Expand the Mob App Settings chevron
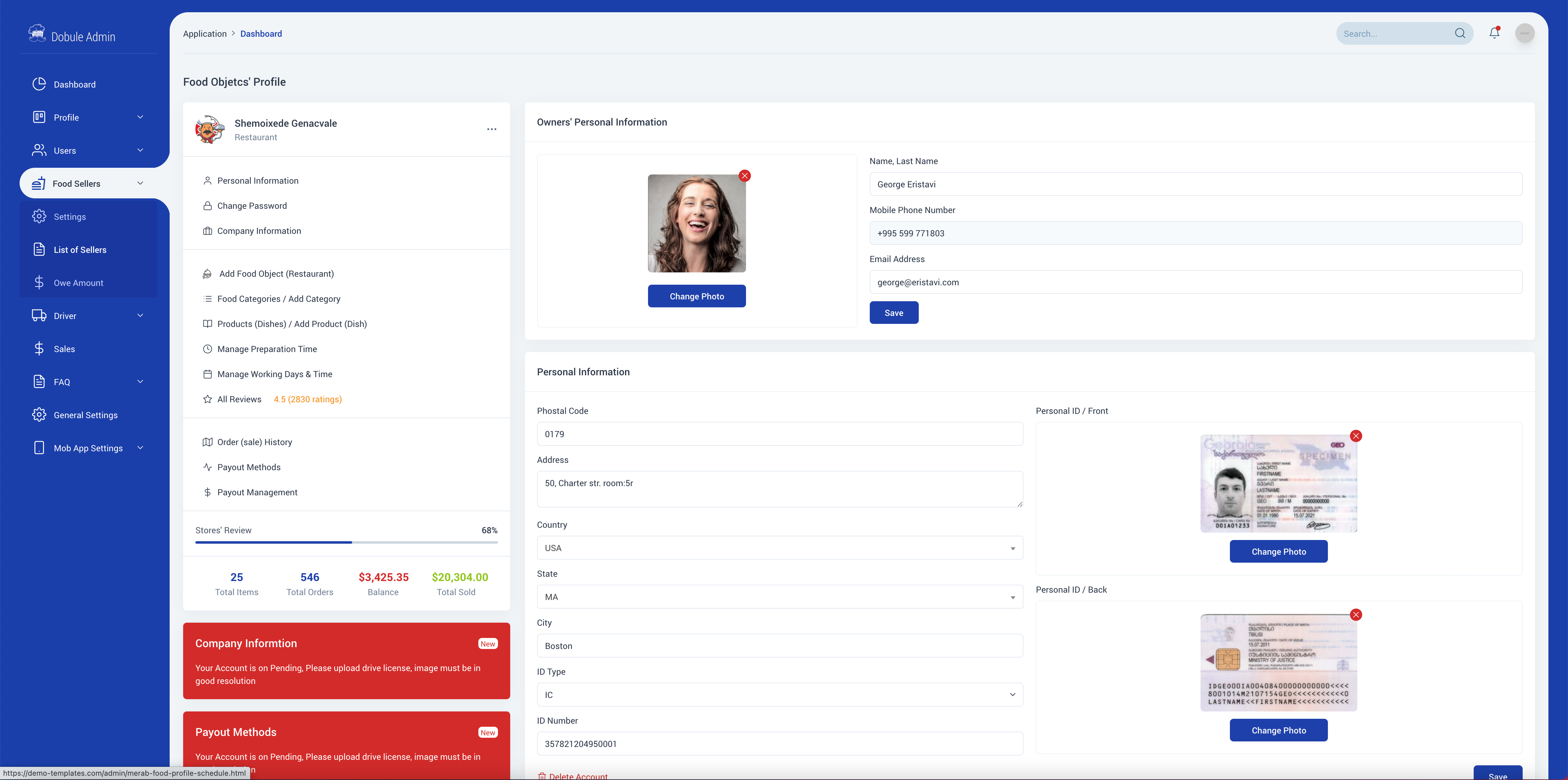Image resolution: width=1568 pixels, height=780 pixels. [140, 448]
